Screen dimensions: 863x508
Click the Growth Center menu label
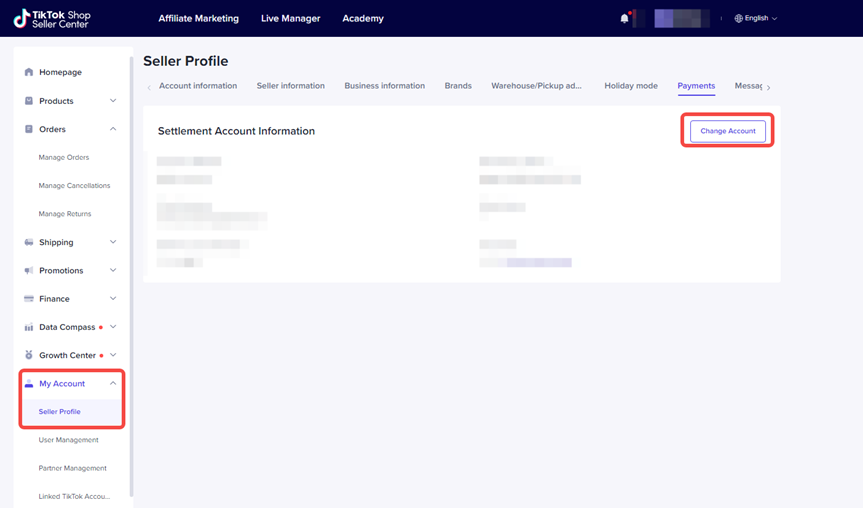click(68, 355)
